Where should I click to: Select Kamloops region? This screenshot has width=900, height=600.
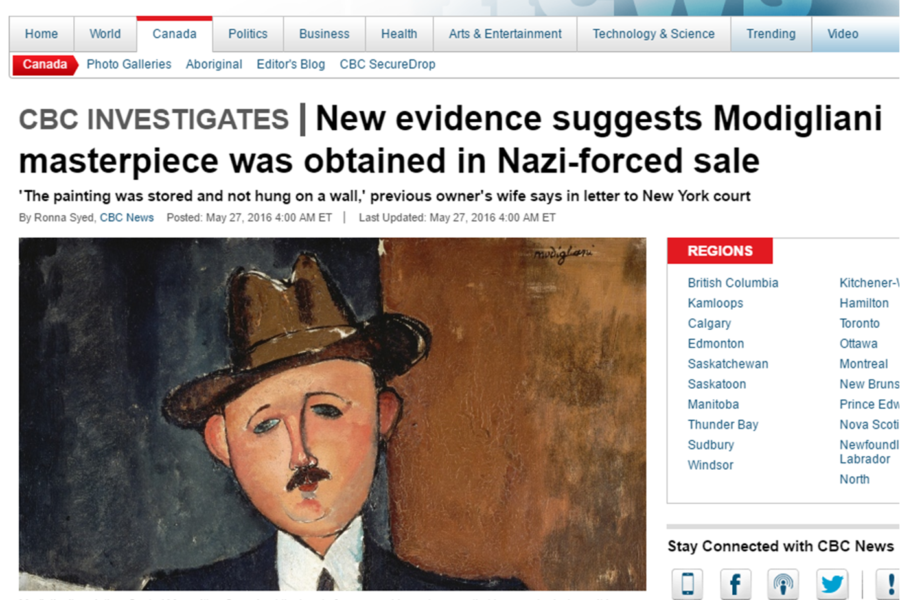(x=715, y=303)
